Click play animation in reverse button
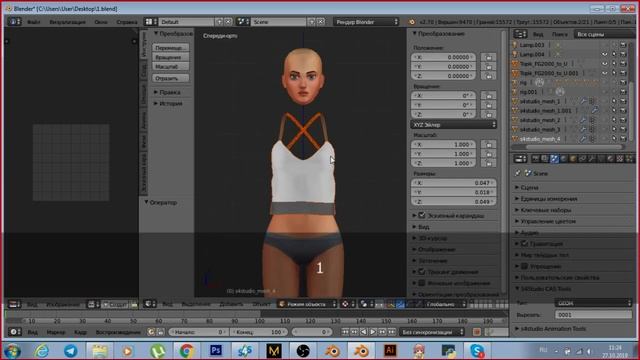 tap(364, 332)
